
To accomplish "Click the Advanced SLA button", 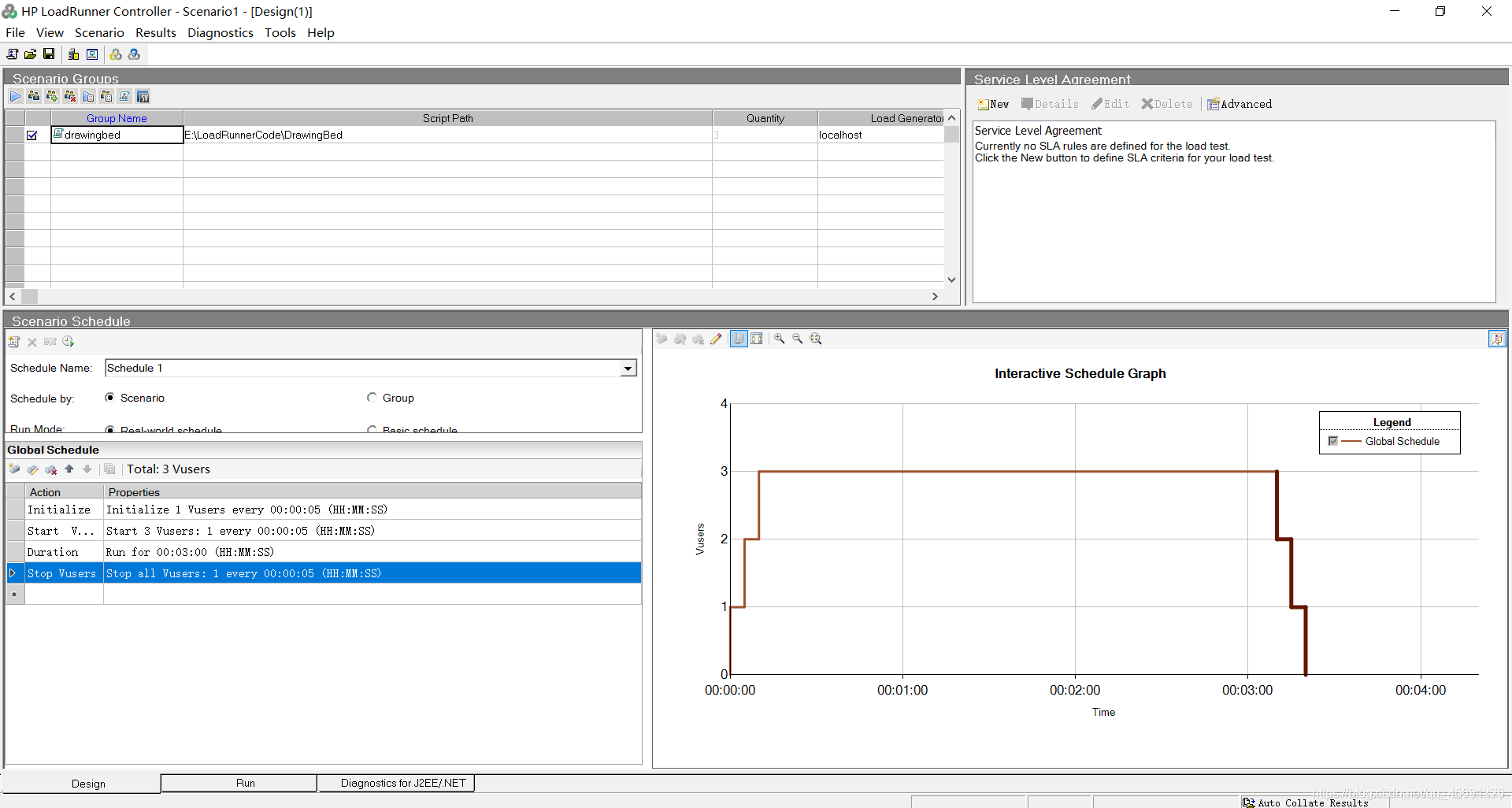I will coord(1240,104).
